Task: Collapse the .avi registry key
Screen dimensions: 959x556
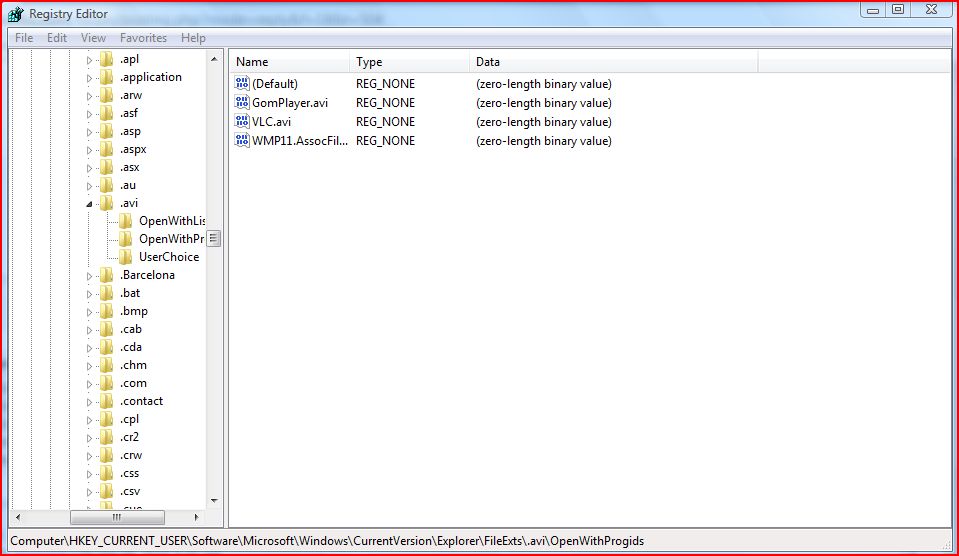Action: coord(89,204)
